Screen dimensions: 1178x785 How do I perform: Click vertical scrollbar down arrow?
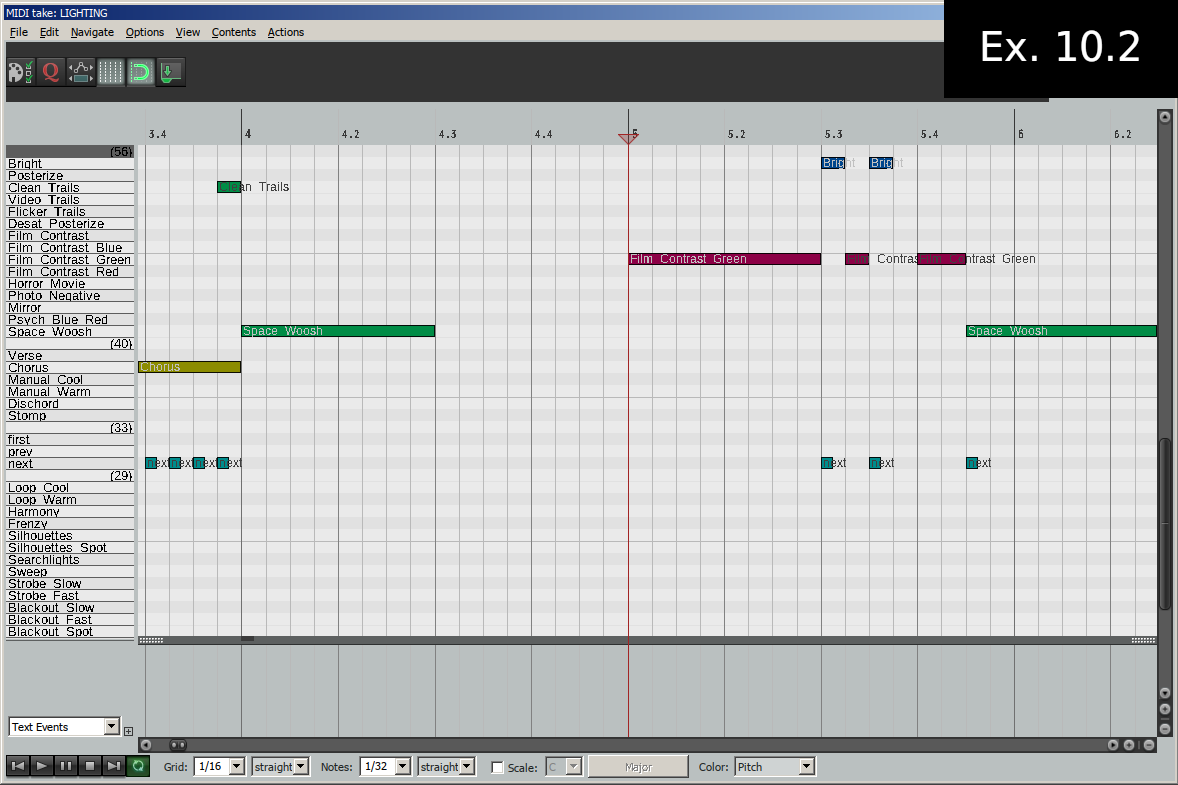click(1164, 693)
